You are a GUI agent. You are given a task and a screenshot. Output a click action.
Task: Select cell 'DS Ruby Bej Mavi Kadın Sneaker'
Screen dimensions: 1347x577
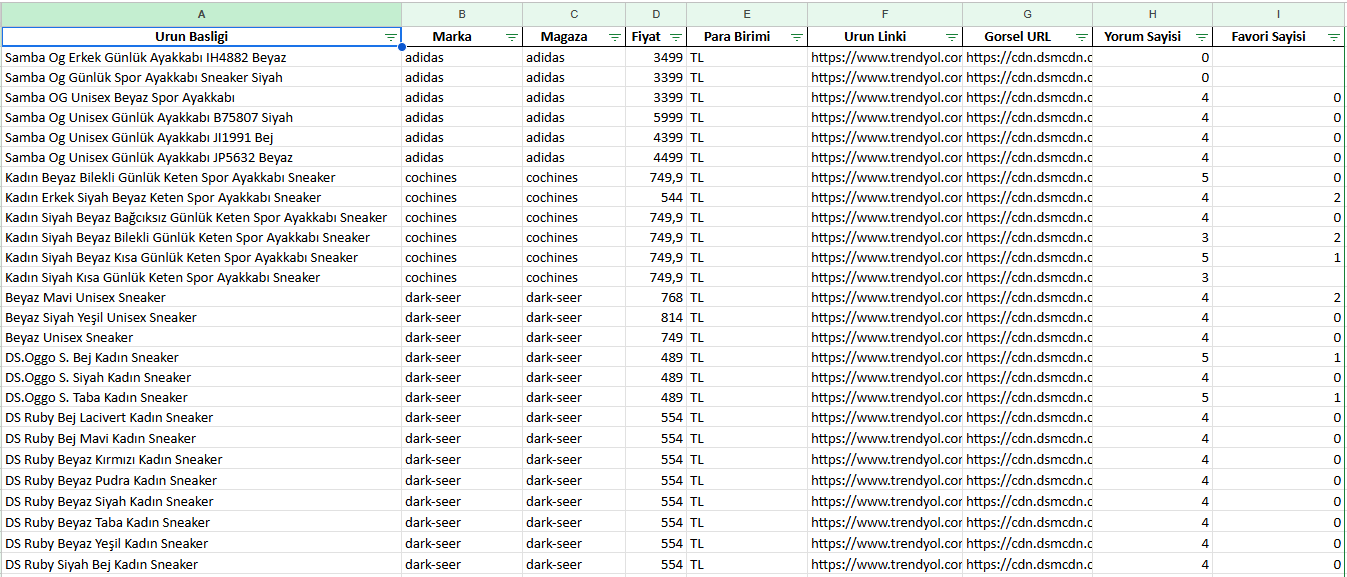pyautogui.click(x=202, y=438)
